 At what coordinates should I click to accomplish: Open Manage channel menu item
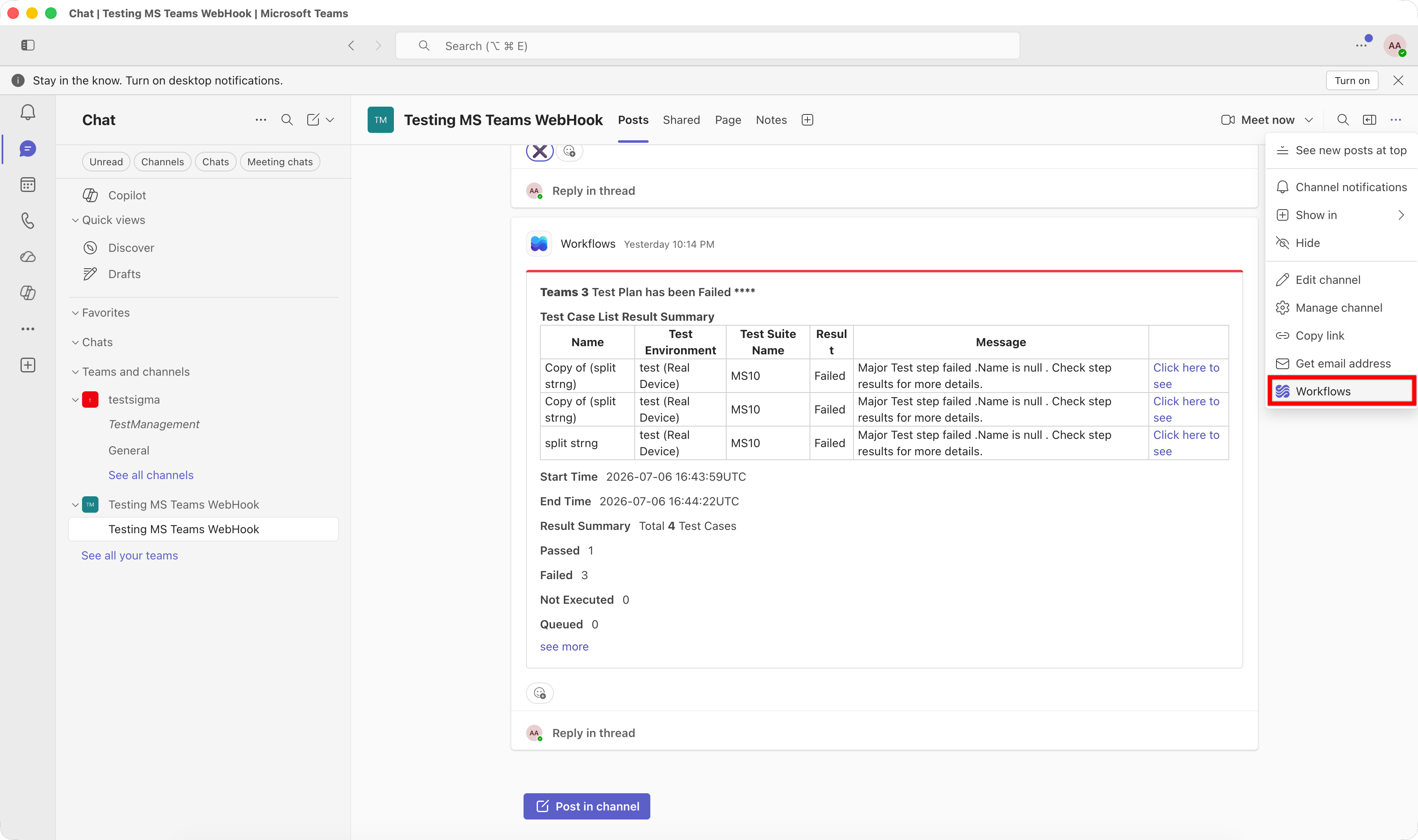click(1340, 308)
